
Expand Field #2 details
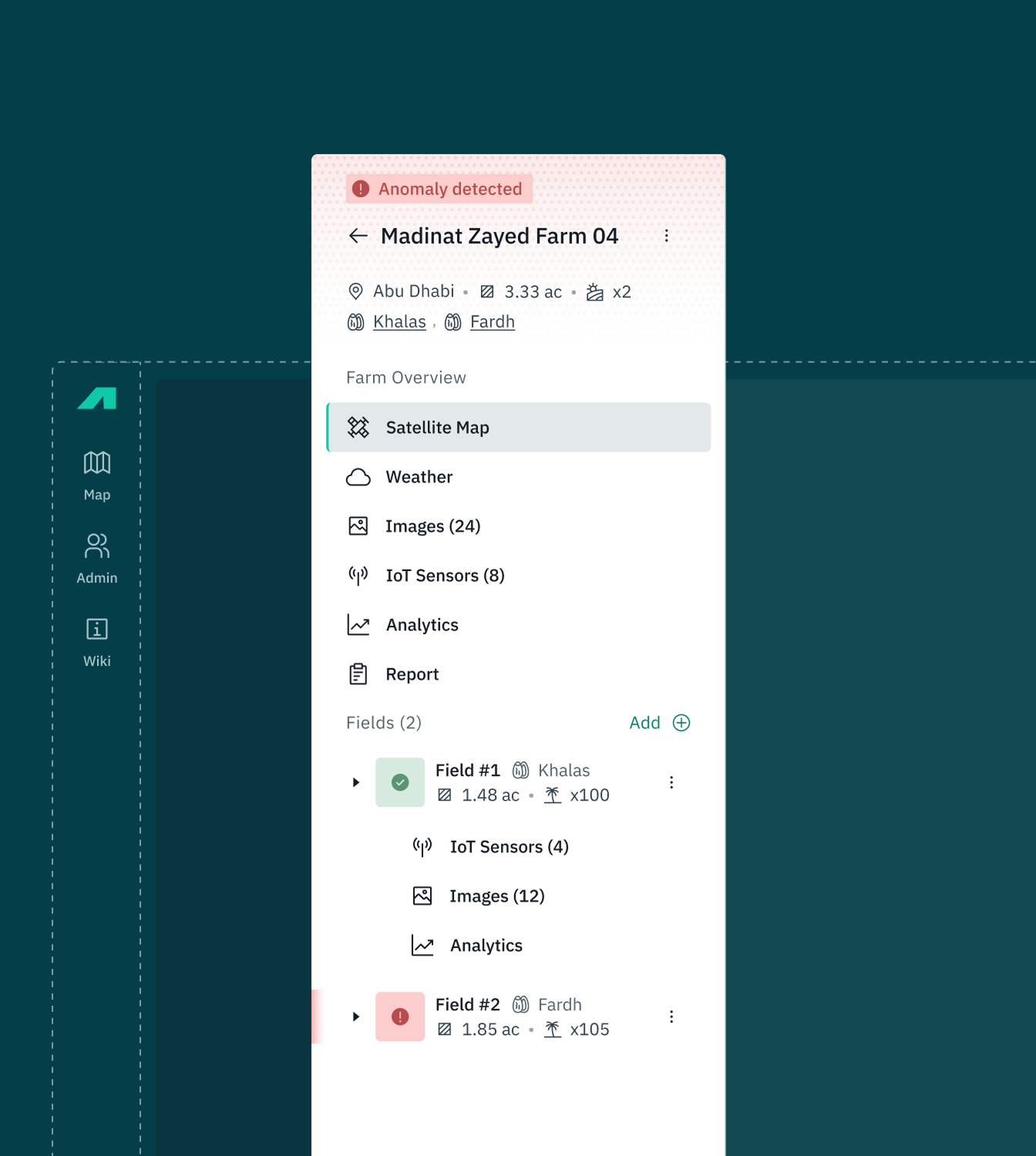click(x=355, y=1017)
